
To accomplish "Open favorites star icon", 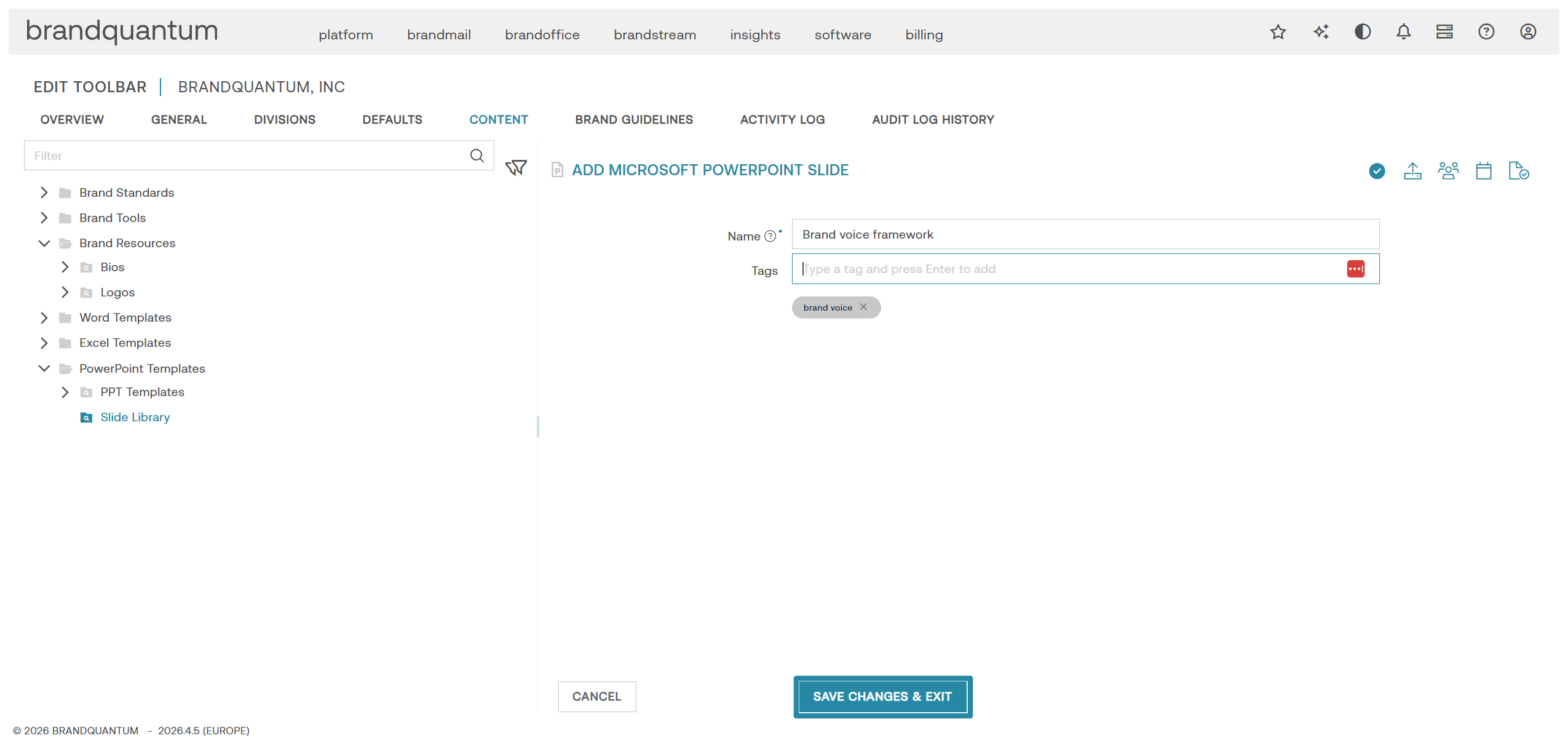I will (1278, 32).
